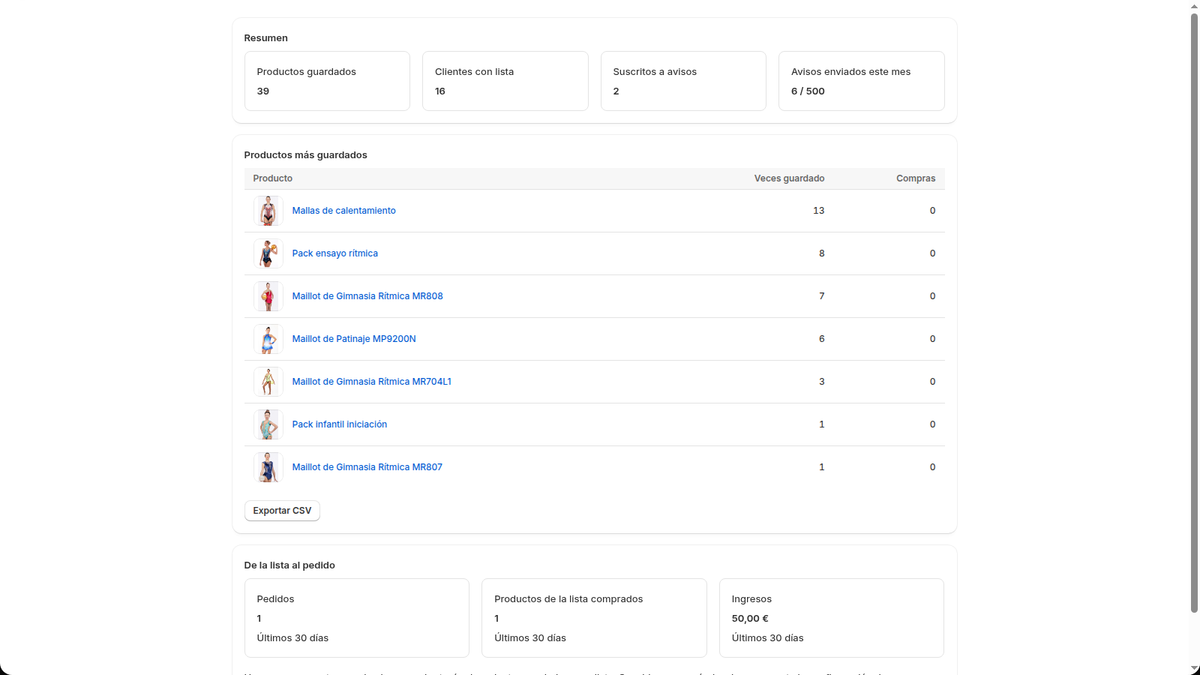Click the saved count 13 cell
This screenshot has width=1200, height=675.
(x=819, y=211)
